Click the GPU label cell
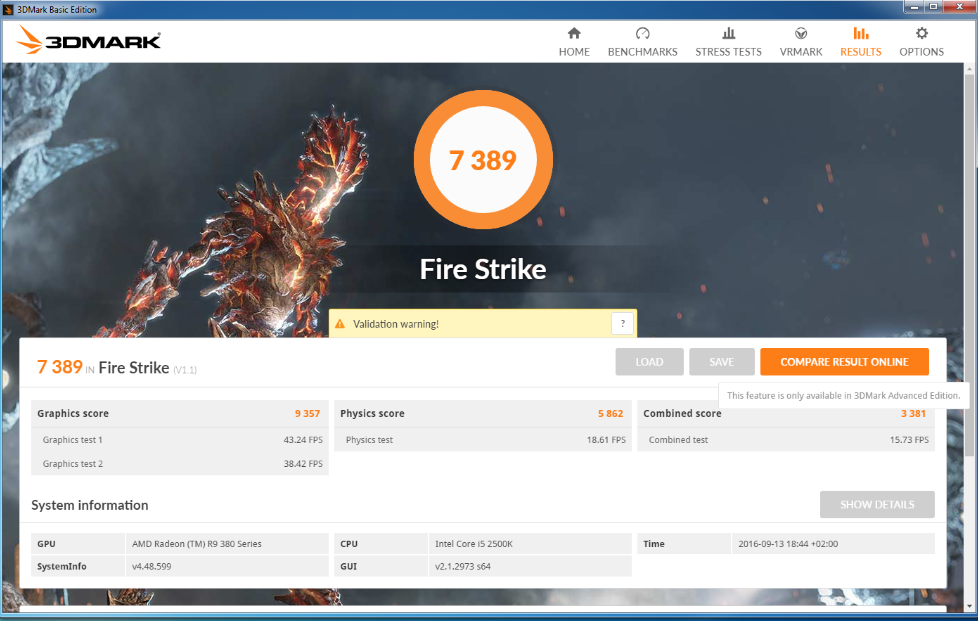The image size is (978, 621). point(78,544)
